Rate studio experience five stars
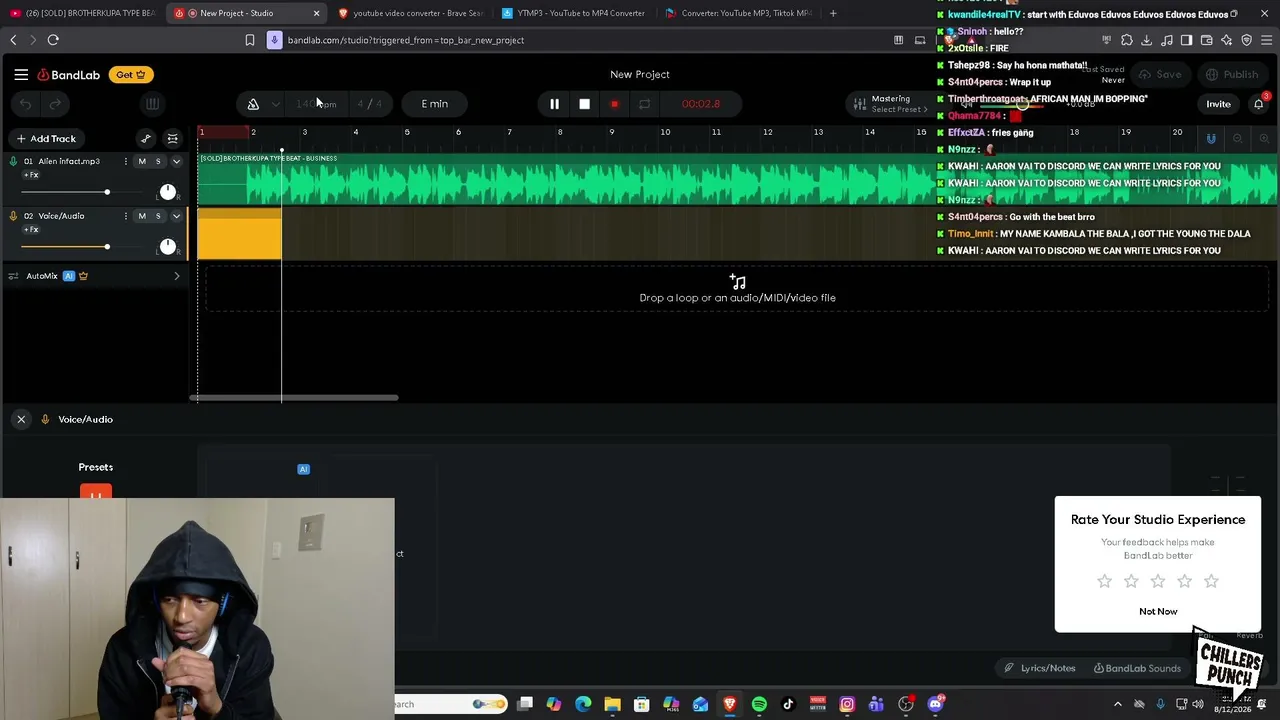The image size is (1280, 720). tap(1211, 581)
